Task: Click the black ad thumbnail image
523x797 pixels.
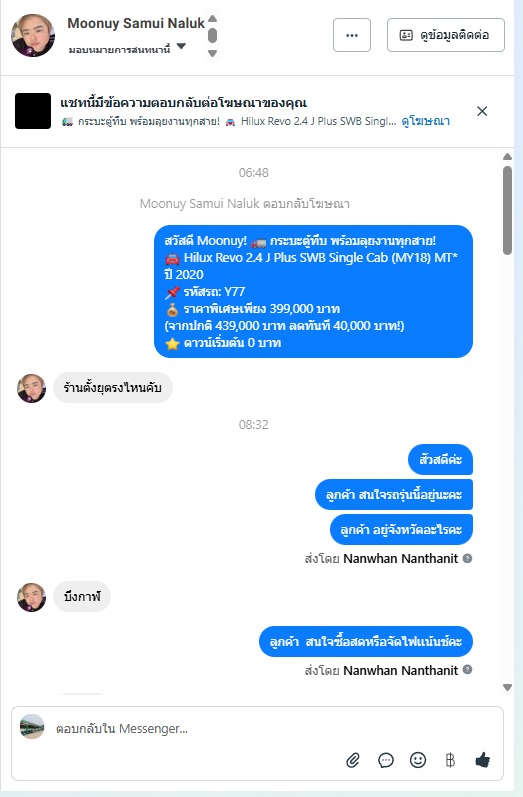Action: 33,111
